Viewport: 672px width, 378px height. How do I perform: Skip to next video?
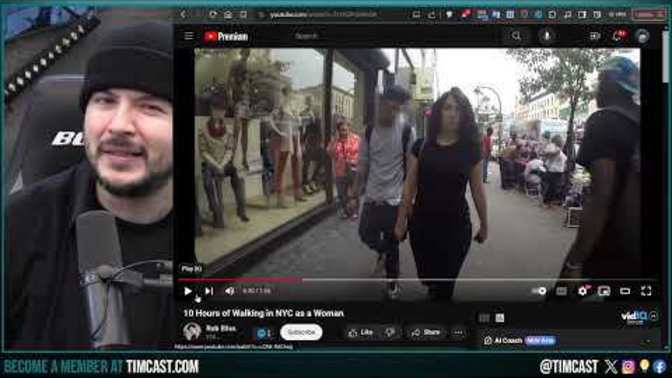209,291
